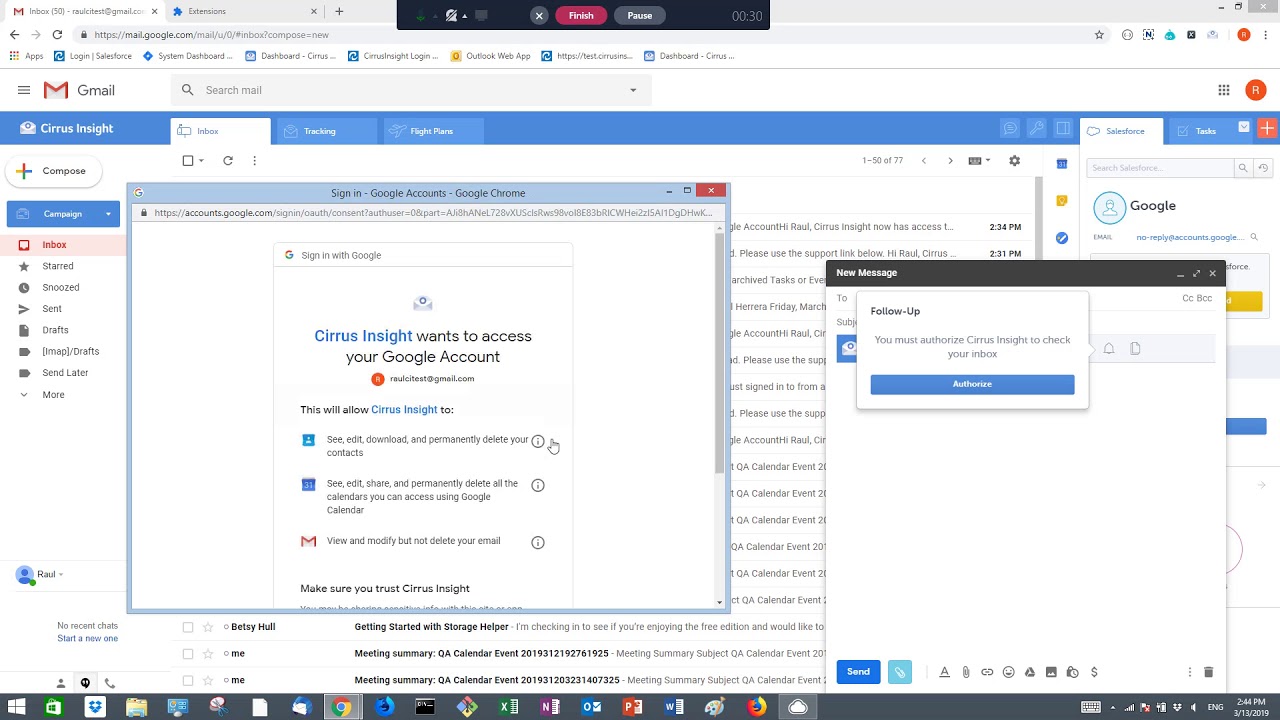
Task: Click the Finish recording button
Action: (x=581, y=16)
